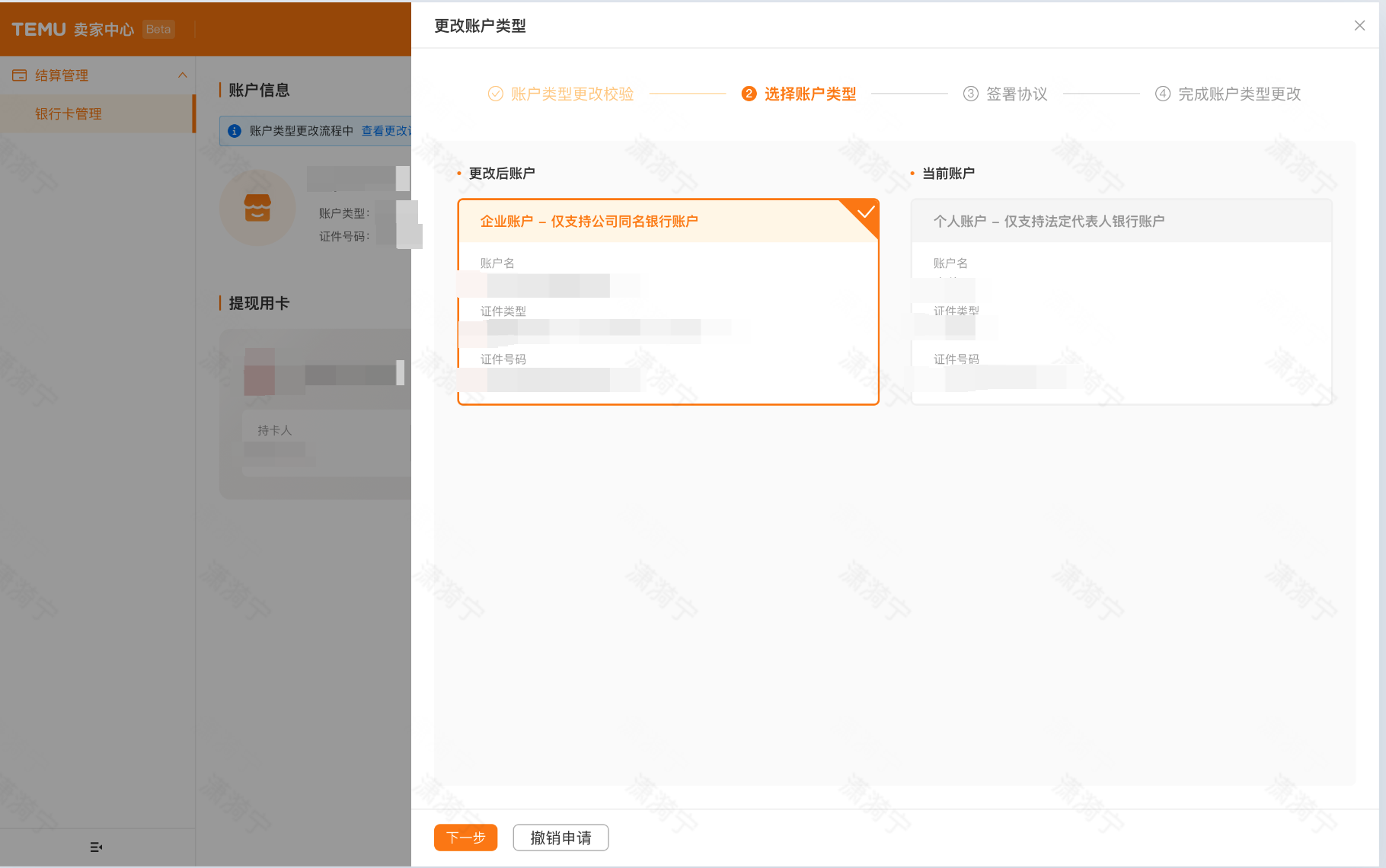Click the 下一步 button

coord(465,838)
